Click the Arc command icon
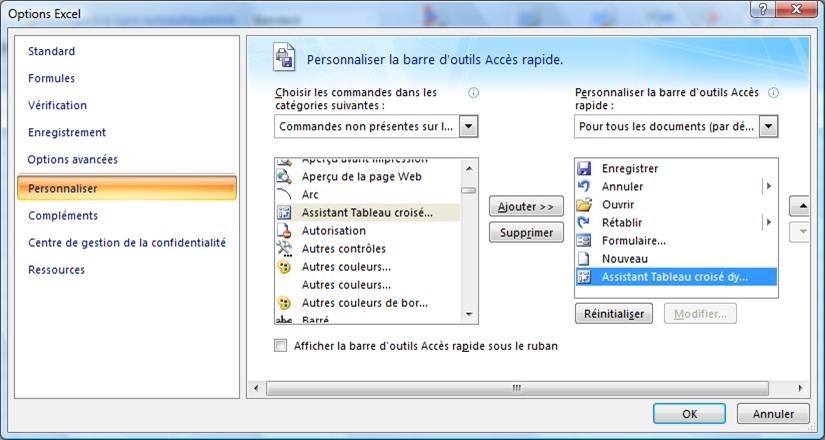 284,195
